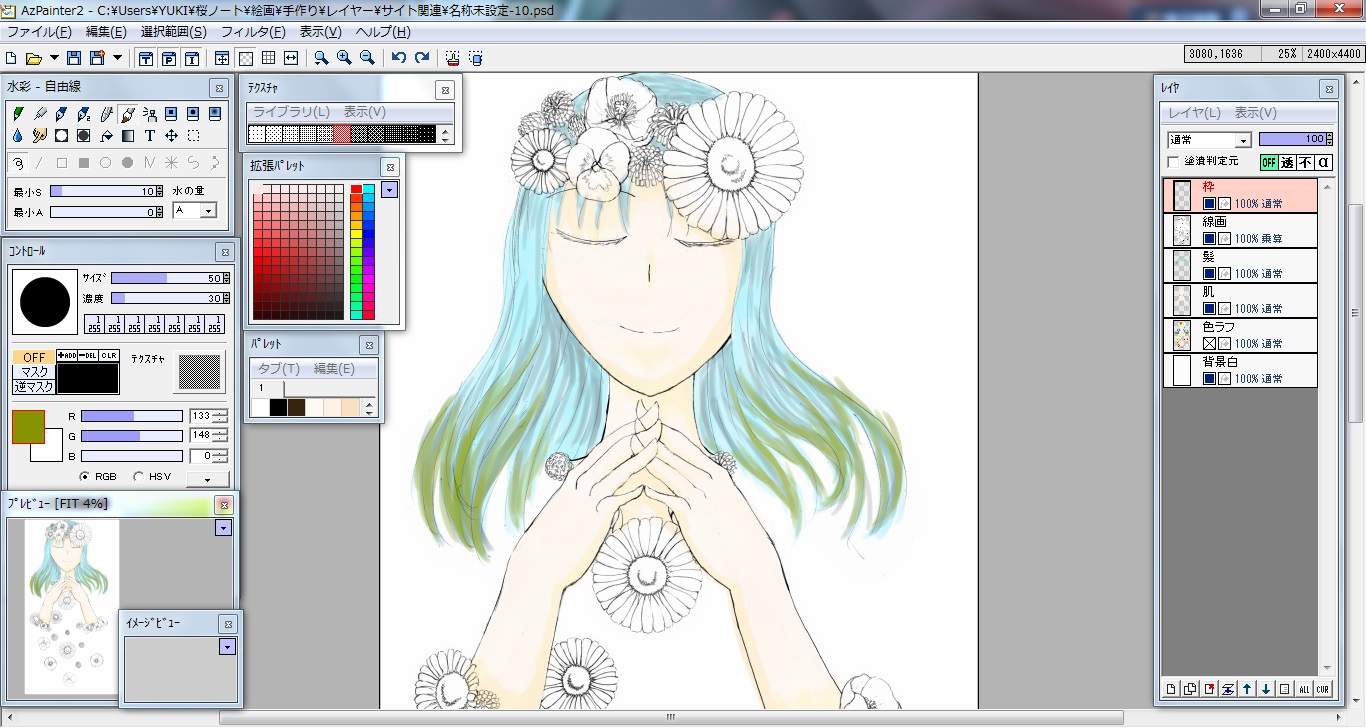
Task: Enable the 塗潰判定元 checkbox
Action: click(1174, 162)
